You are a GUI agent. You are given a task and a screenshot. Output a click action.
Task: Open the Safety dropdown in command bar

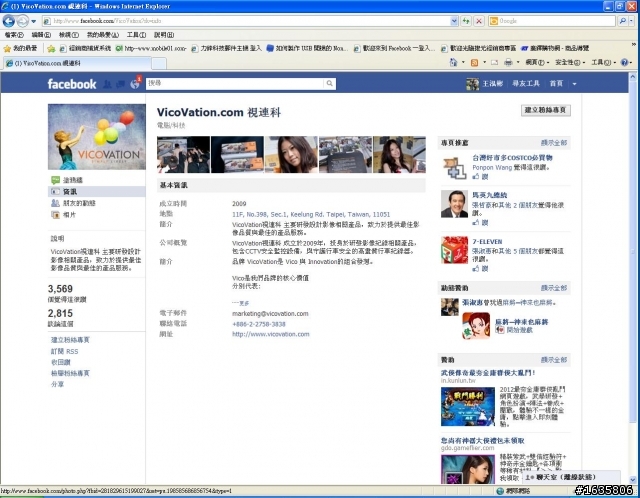click(x=569, y=62)
